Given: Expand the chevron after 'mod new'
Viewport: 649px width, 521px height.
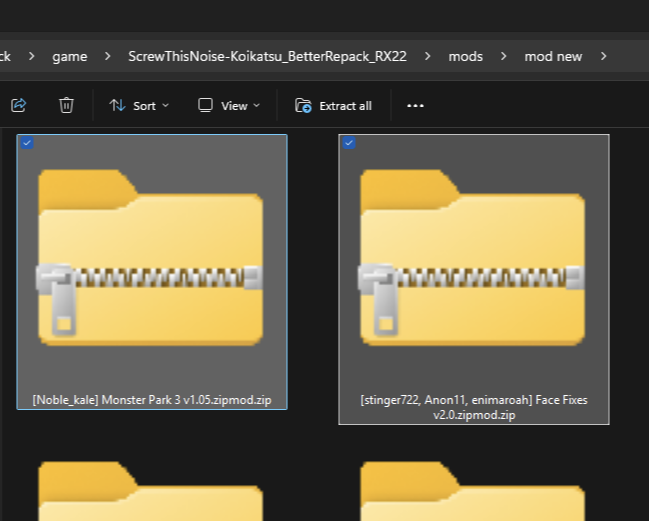Looking at the screenshot, I should point(603,56).
